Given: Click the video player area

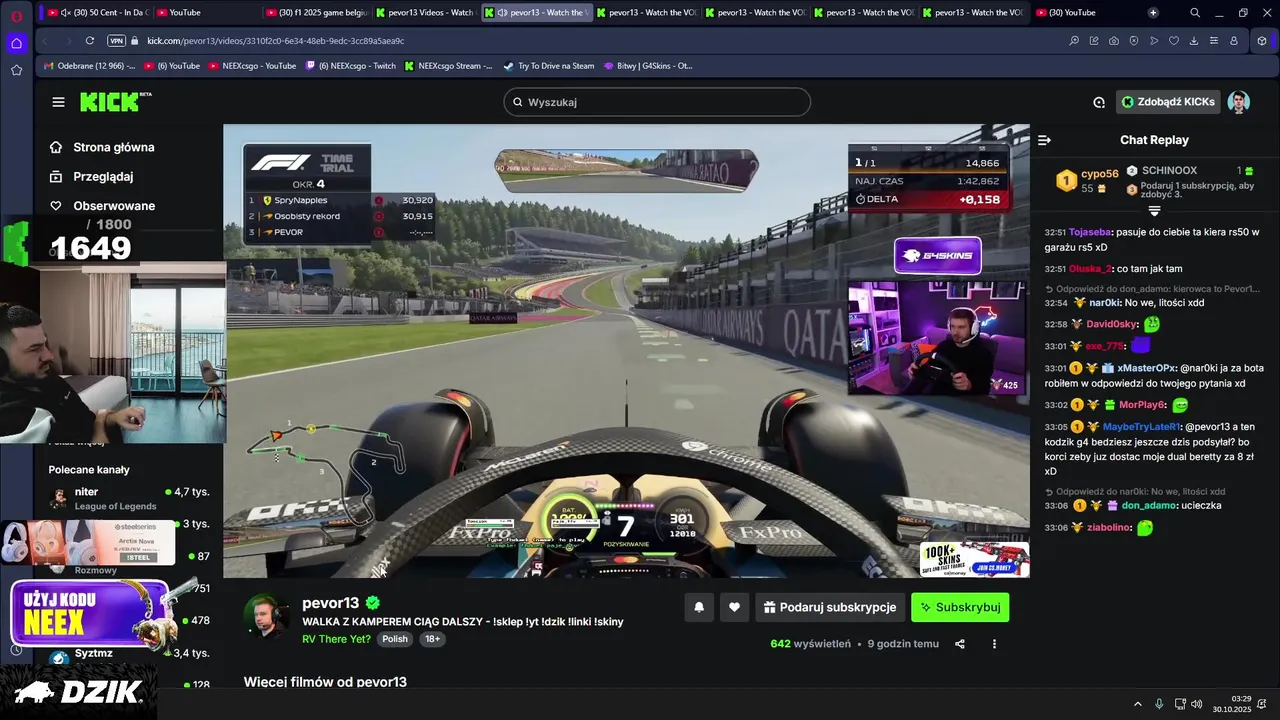Looking at the screenshot, I should 626,350.
